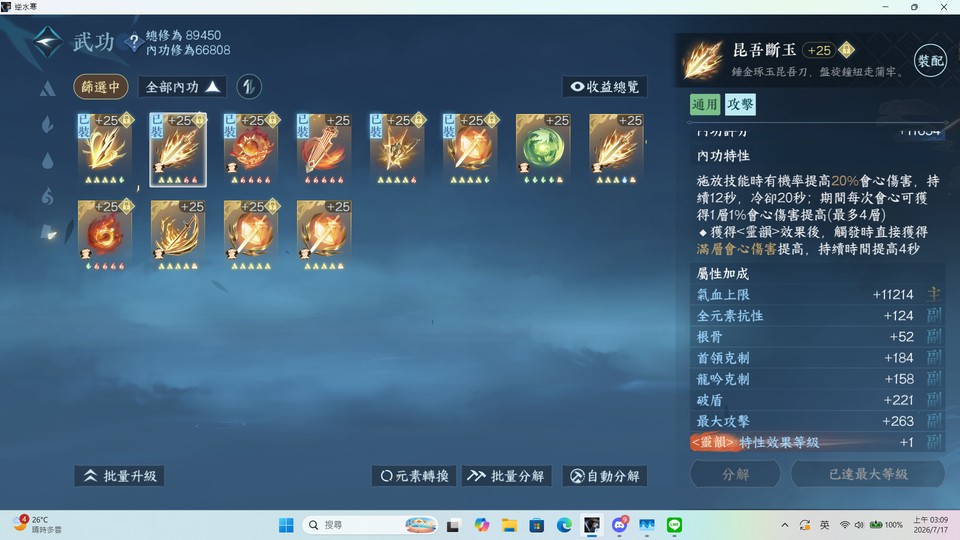Click the 龍吟克制 attribute row
The image size is (960, 540).
coord(817,379)
